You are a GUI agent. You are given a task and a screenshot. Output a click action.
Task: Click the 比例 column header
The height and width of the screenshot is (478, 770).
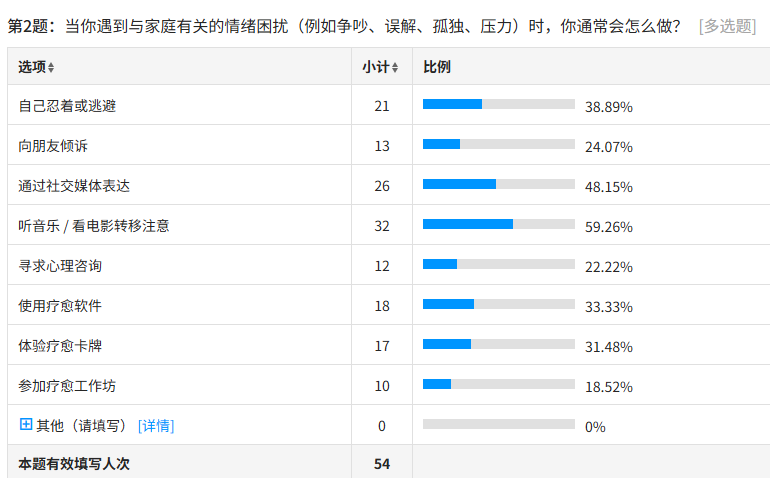click(437, 67)
